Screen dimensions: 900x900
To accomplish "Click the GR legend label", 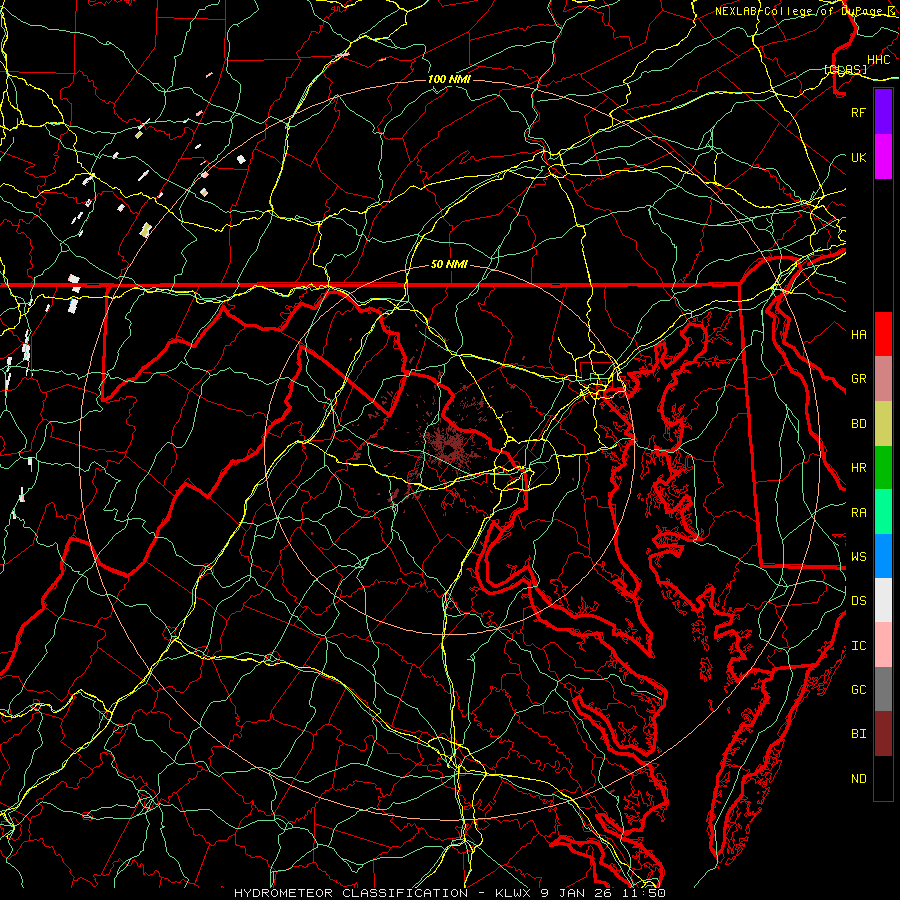I will [858, 379].
